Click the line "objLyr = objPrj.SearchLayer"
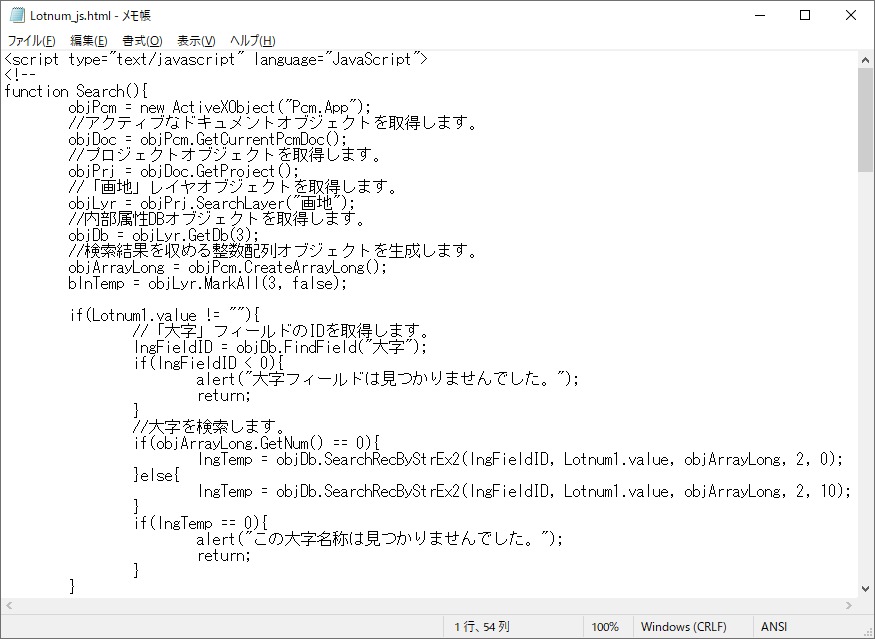Viewport: 875px width, 639px height. click(211, 203)
